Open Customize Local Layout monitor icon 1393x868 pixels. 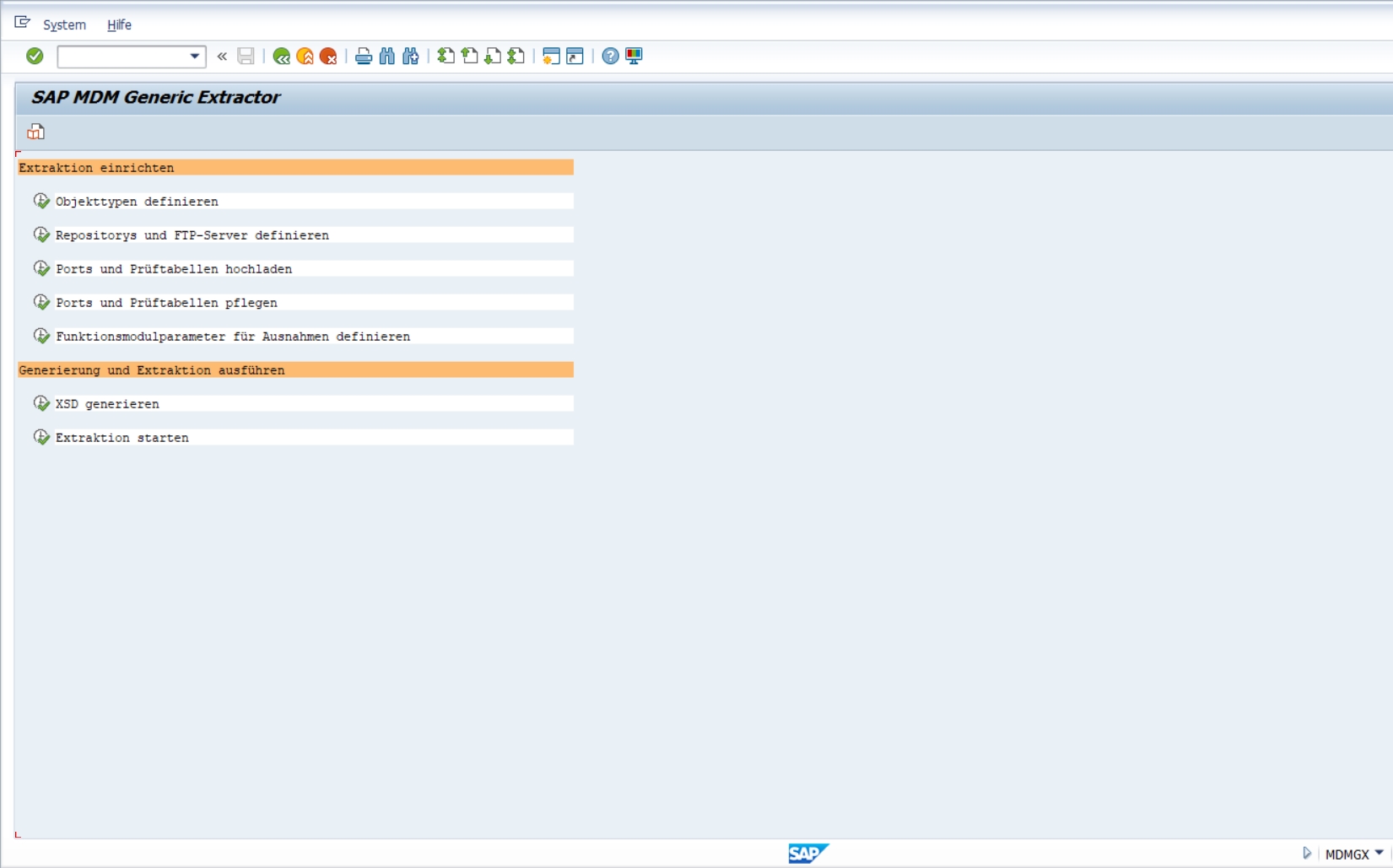pyautogui.click(x=634, y=57)
